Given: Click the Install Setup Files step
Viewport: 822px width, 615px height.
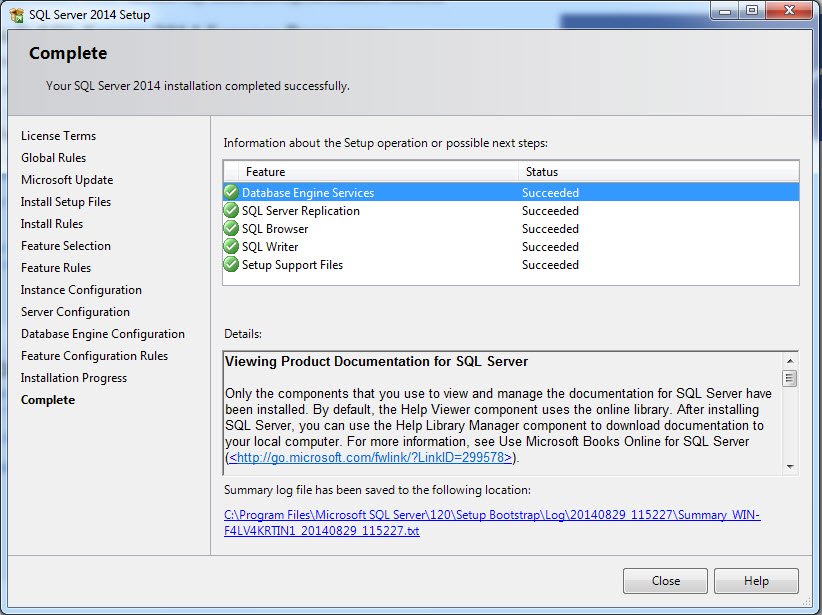Looking at the screenshot, I should coord(66,202).
